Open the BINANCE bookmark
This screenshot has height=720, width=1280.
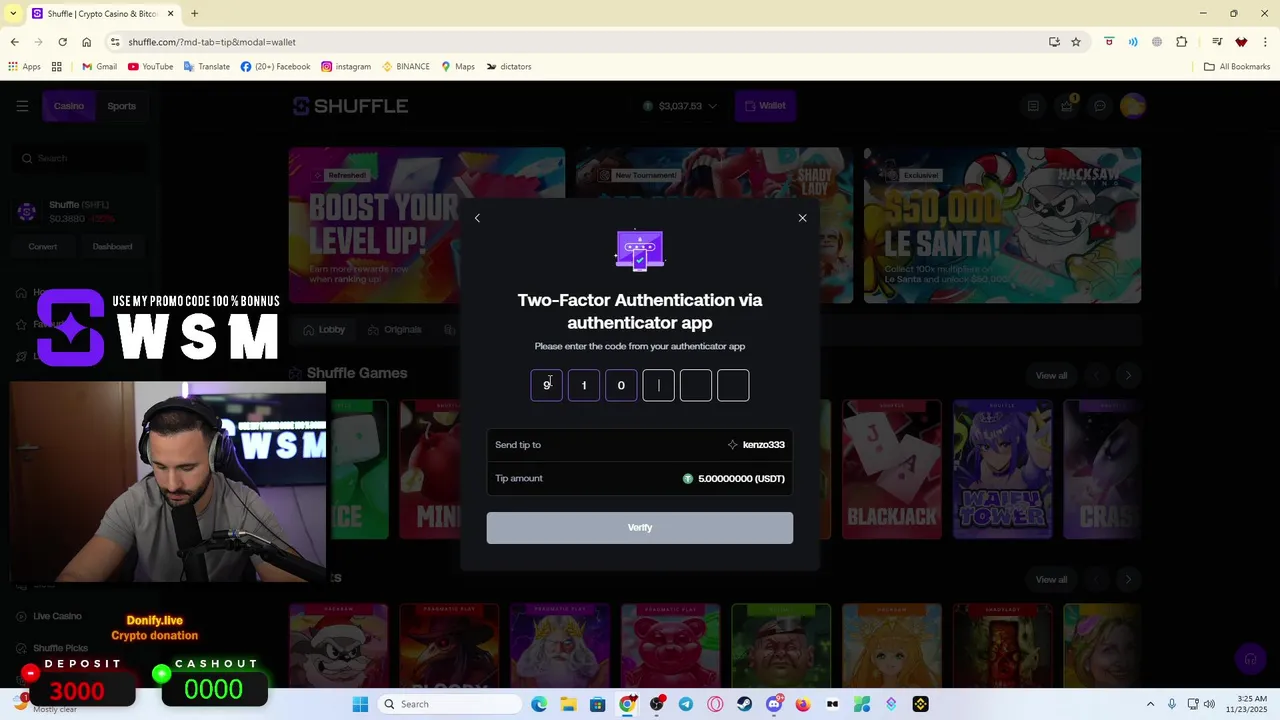406,67
